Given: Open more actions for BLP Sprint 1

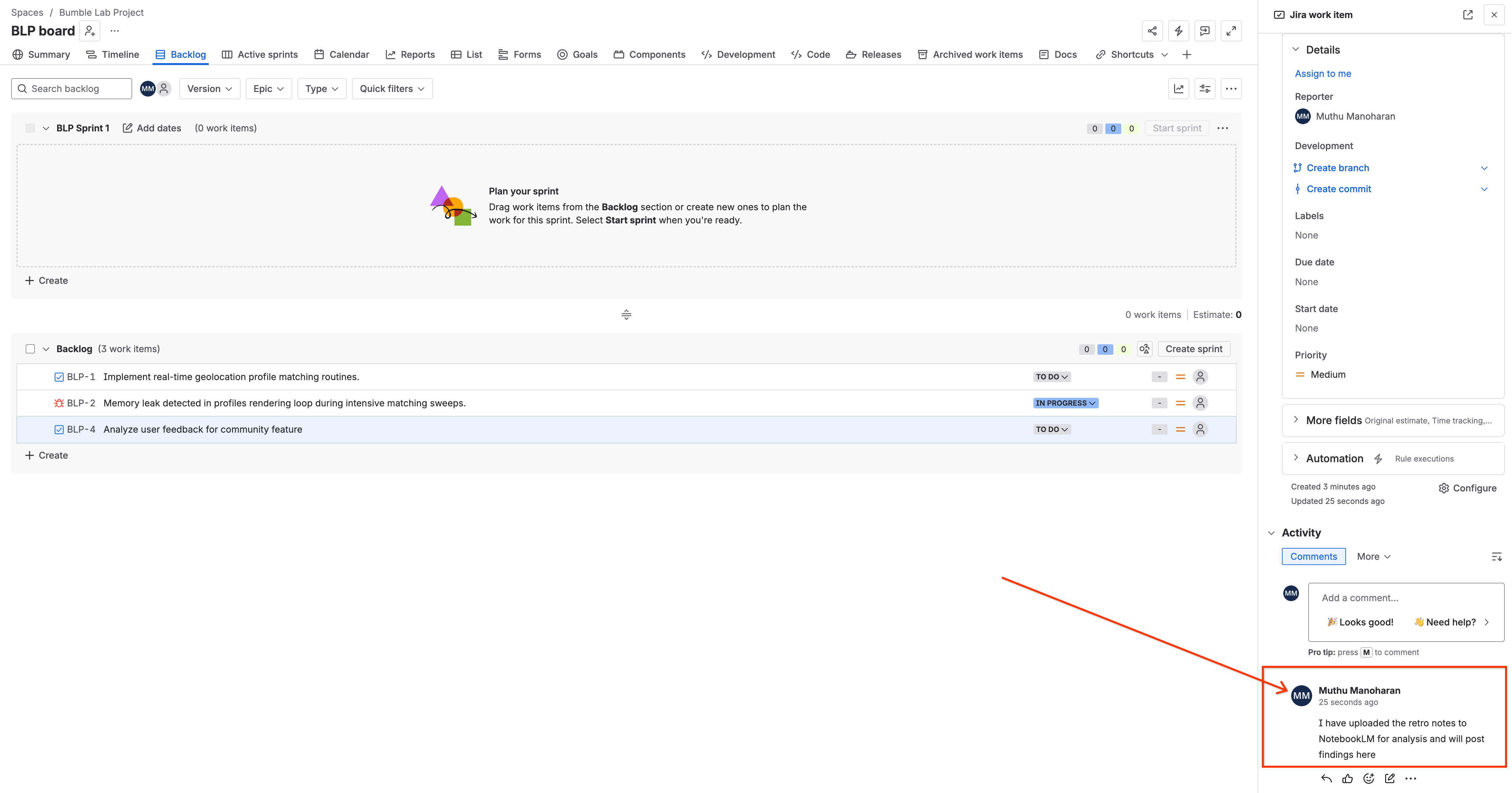Looking at the screenshot, I should click(x=1223, y=128).
